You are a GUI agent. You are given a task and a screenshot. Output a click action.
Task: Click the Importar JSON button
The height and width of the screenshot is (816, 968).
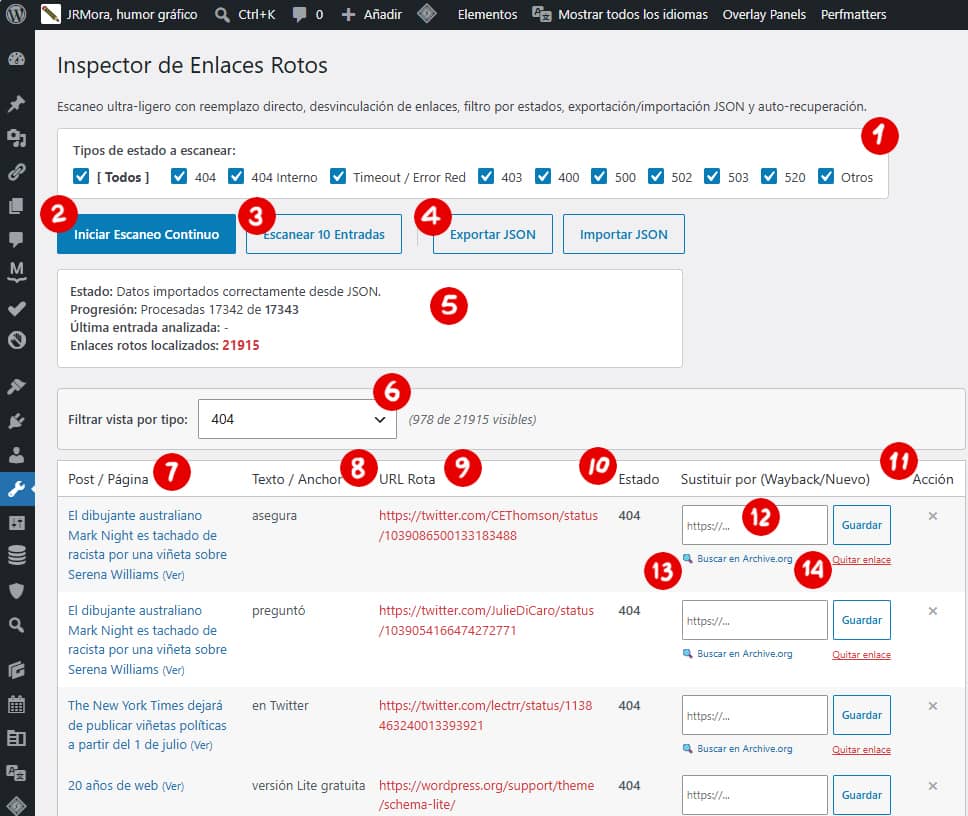[x=624, y=234]
